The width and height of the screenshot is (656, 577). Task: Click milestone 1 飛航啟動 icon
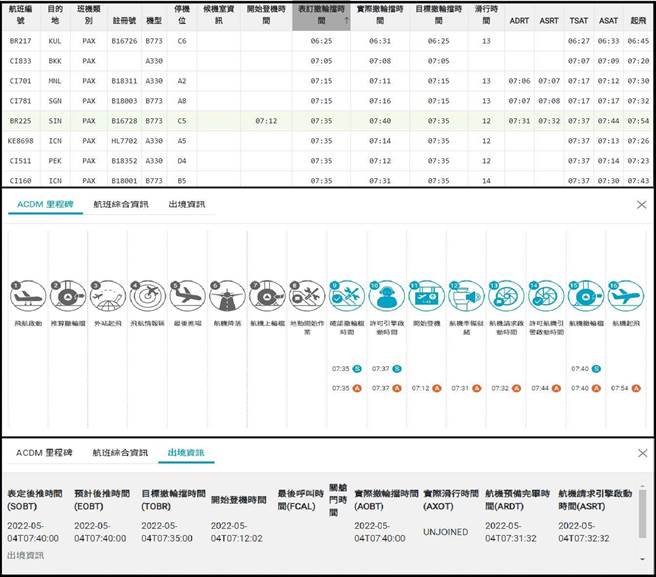point(27,296)
